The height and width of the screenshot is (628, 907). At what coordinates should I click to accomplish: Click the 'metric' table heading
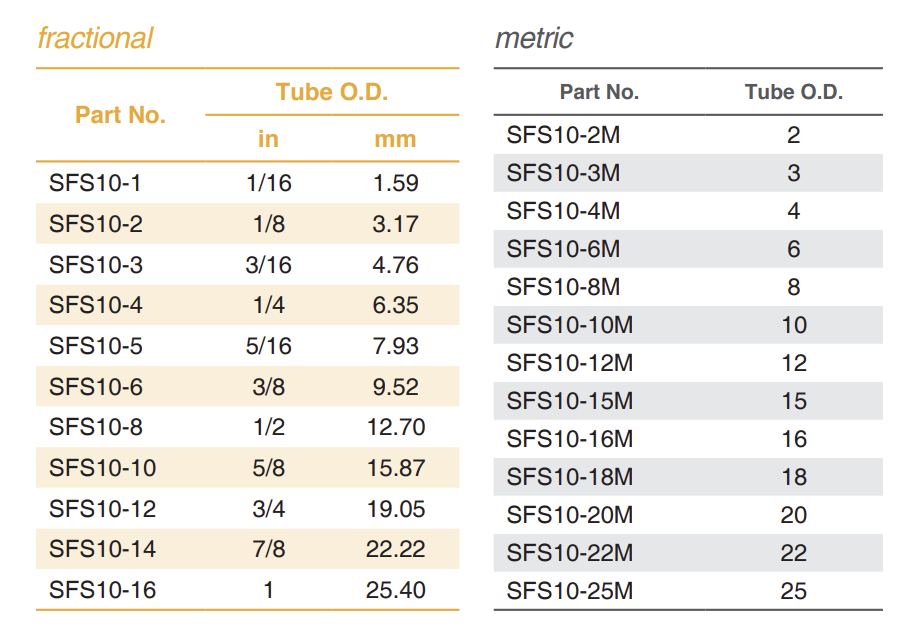point(534,39)
